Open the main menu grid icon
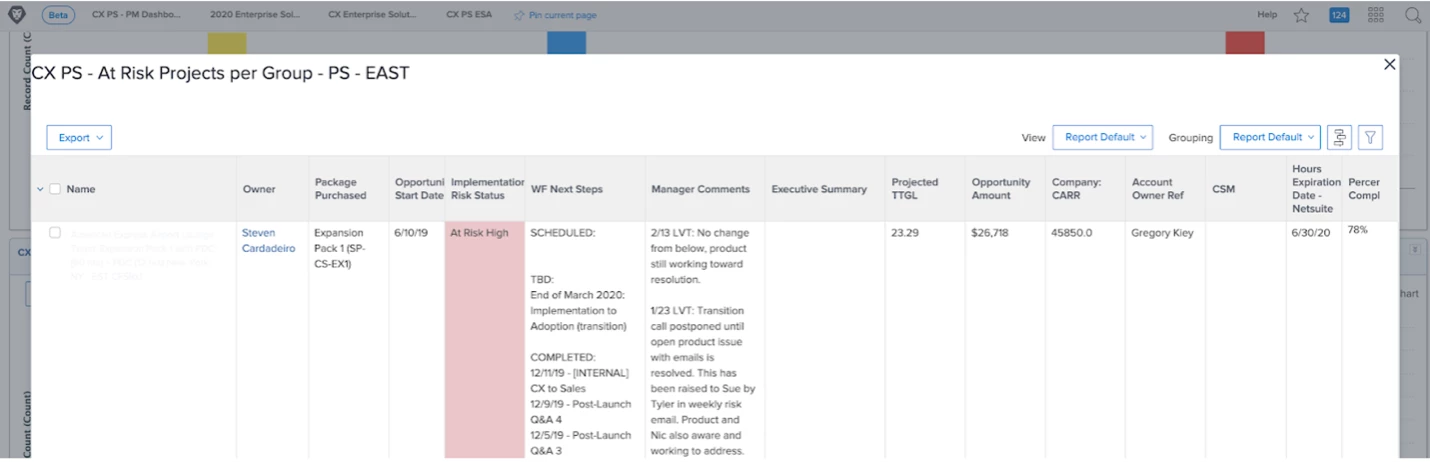The width and height of the screenshot is (1430, 464). (1375, 15)
